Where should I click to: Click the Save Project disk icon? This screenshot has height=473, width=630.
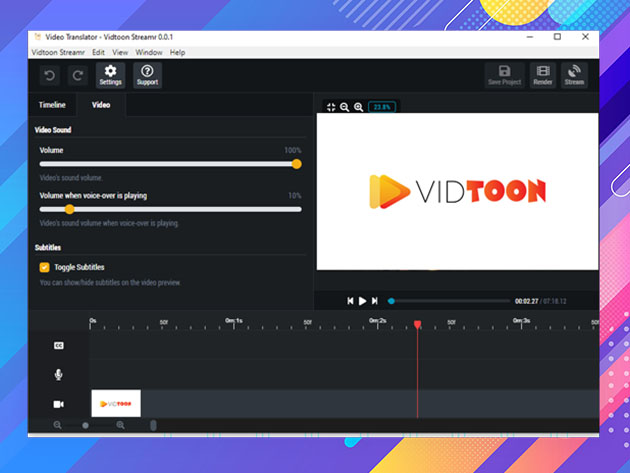click(505, 75)
